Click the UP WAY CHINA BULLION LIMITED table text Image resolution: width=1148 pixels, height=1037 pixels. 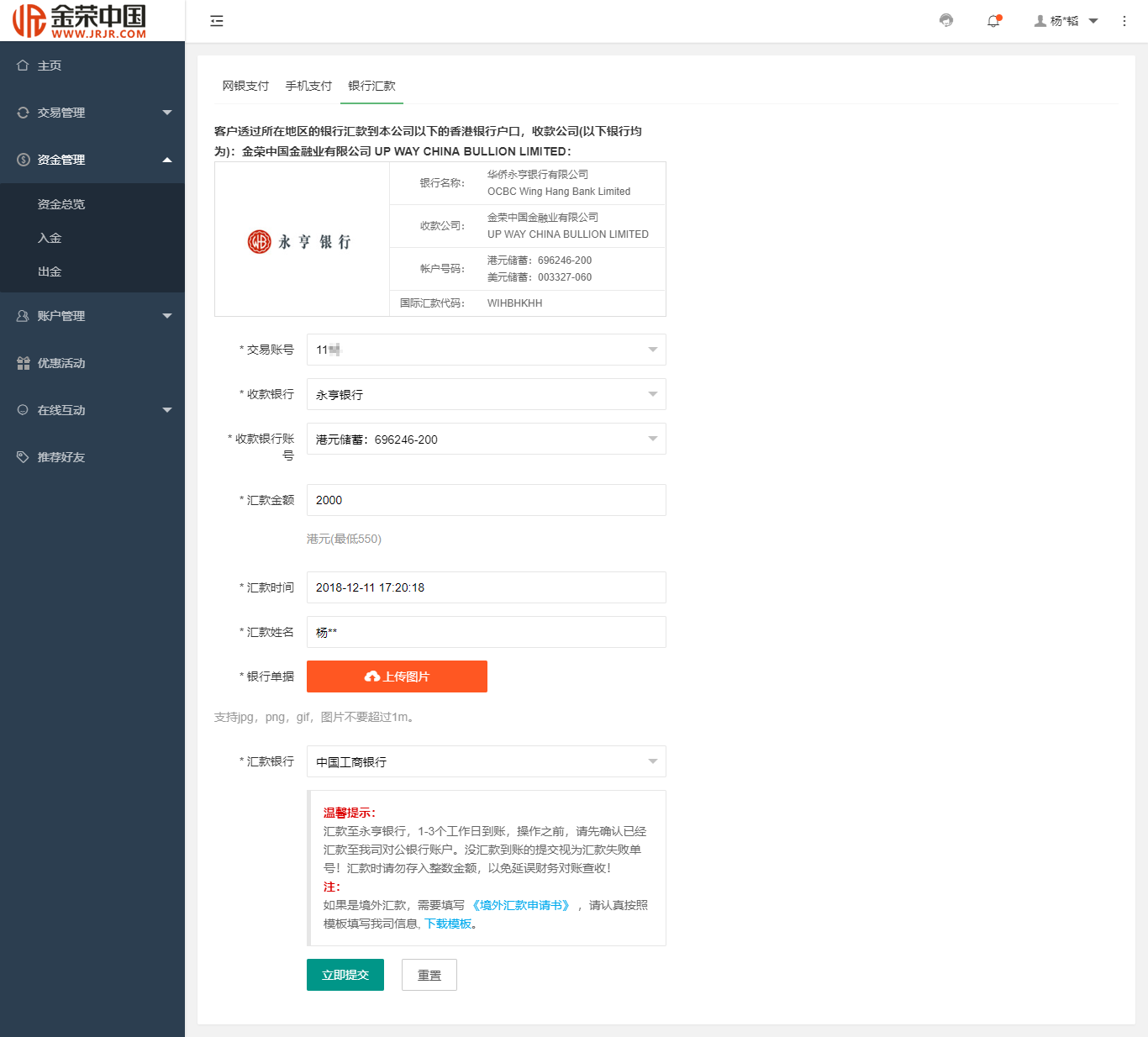pos(568,234)
